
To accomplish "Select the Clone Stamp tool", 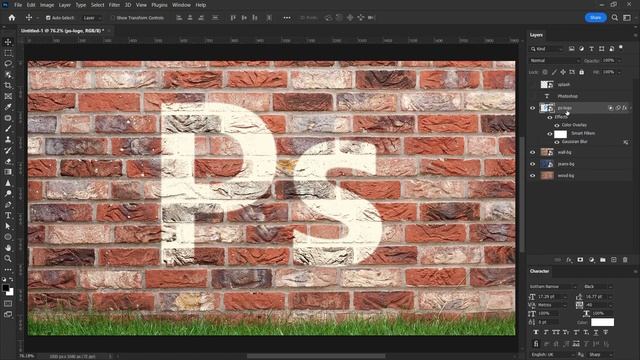I will click(8, 139).
